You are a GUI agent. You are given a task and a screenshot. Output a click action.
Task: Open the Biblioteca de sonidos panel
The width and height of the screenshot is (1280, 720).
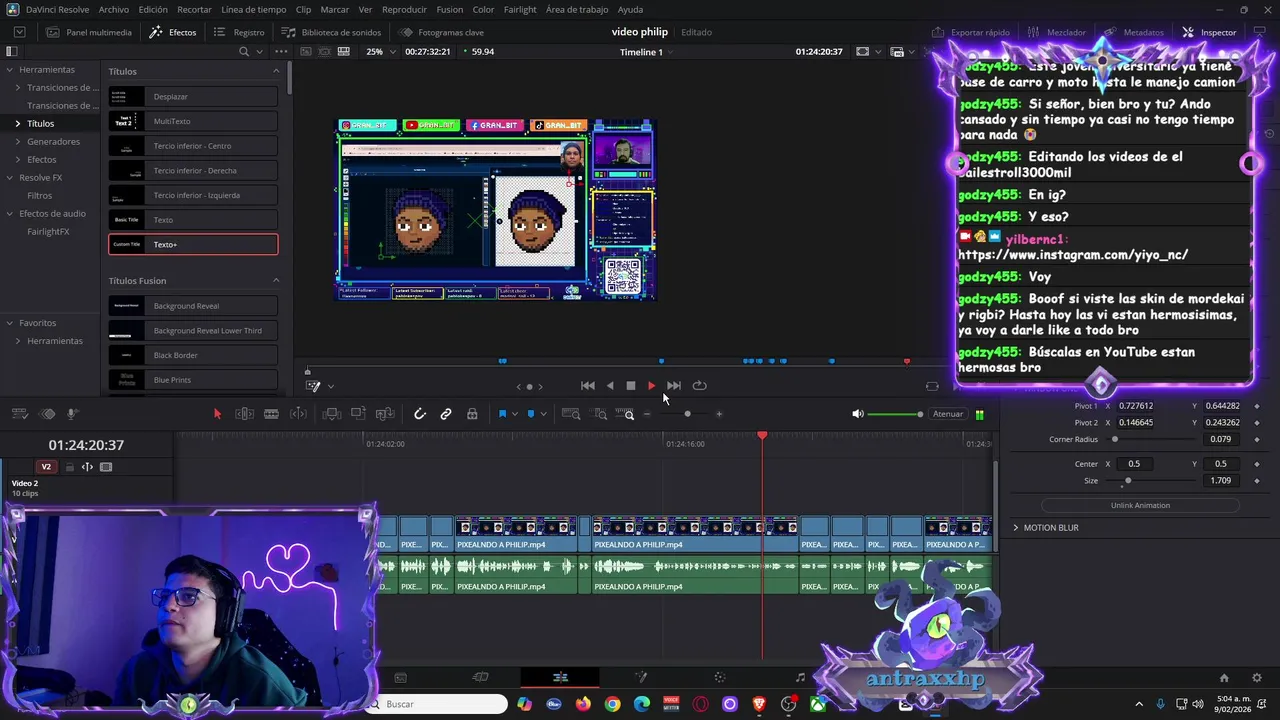331,32
